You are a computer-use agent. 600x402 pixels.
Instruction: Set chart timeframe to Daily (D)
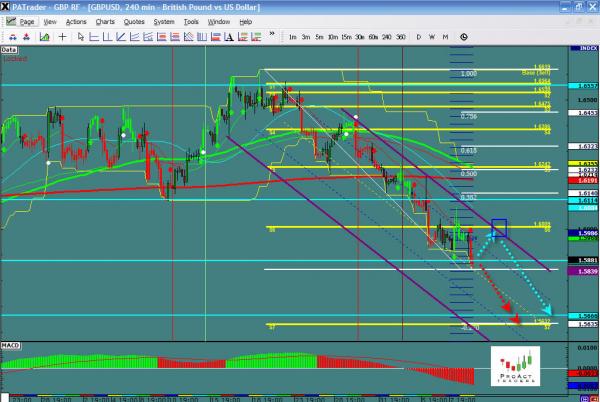pyautogui.click(x=418, y=36)
